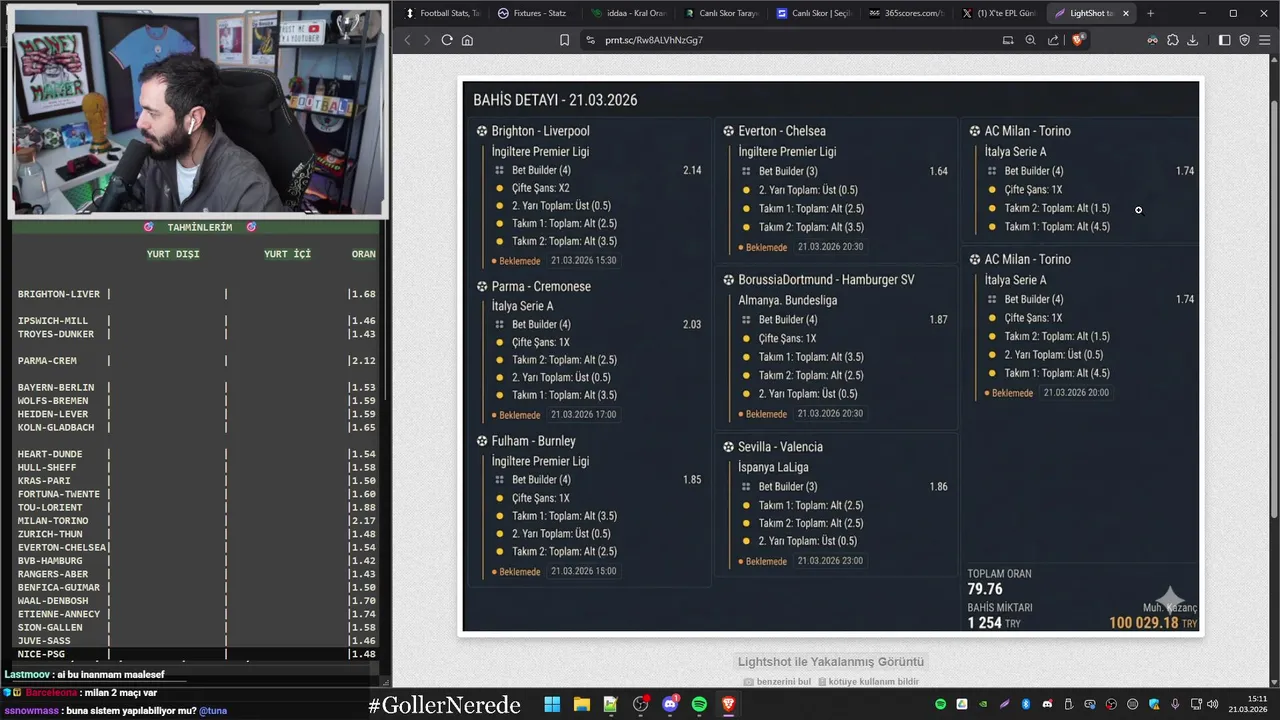Open the browser hamburger menu
The height and width of the screenshot is (720, 1280).
[x=1265, y=40]
